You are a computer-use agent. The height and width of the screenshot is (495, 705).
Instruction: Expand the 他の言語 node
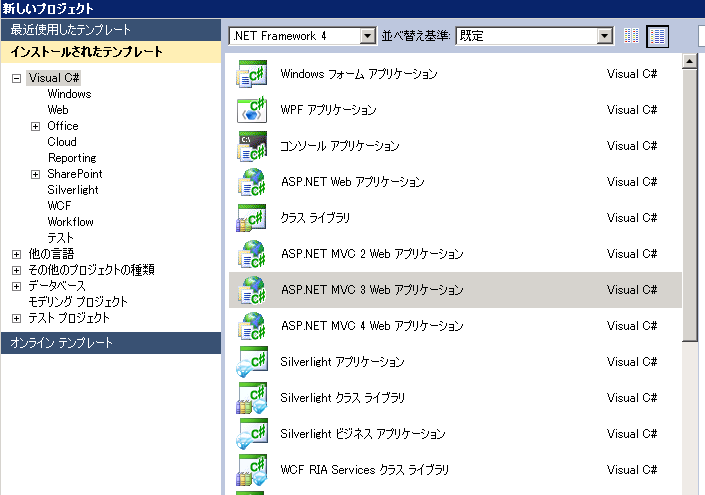click(16, 254)
